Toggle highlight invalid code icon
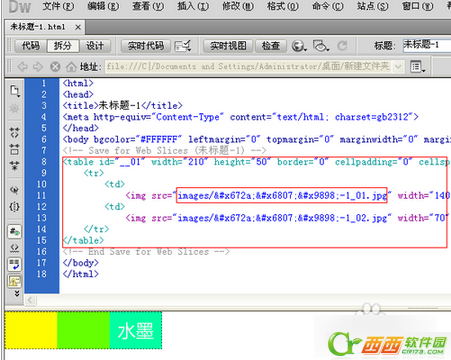This screenshot has height=360, width=451. [14, 248]
